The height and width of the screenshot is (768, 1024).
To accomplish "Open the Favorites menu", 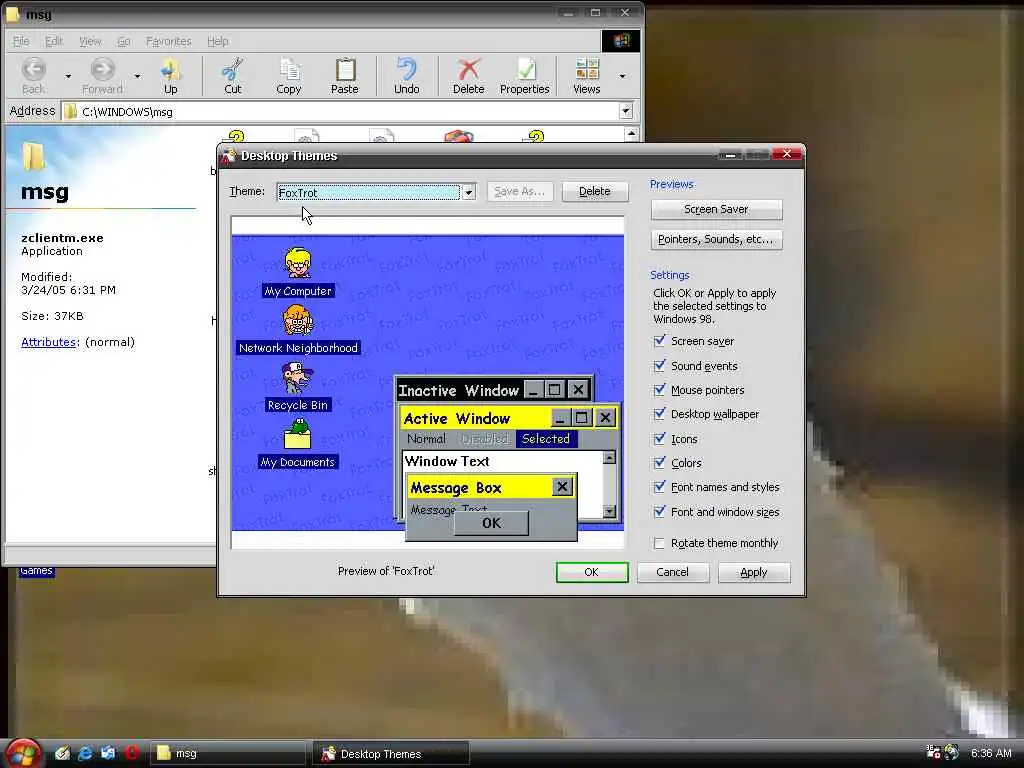I will pyautogui.click(x=168, y=41).
